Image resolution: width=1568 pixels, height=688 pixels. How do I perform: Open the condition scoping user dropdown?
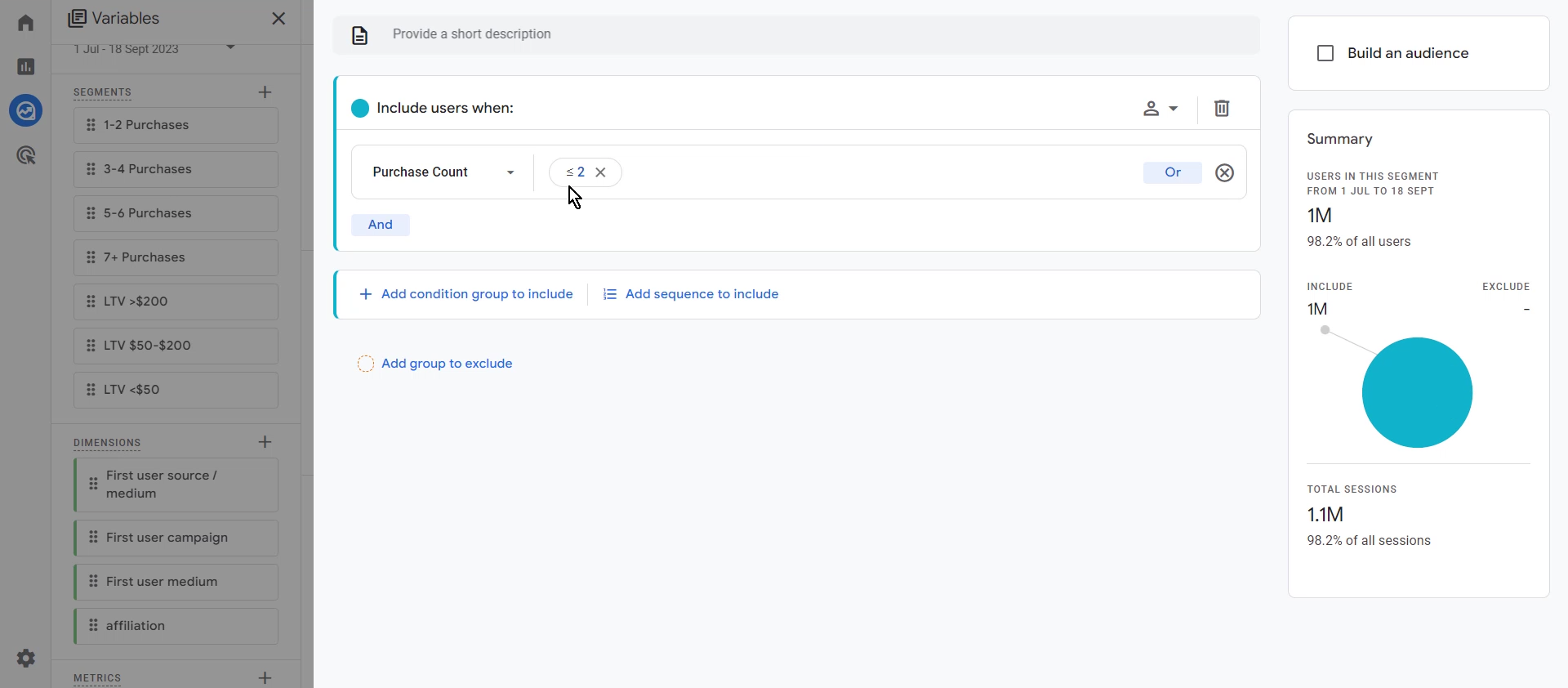[1160, 108]
